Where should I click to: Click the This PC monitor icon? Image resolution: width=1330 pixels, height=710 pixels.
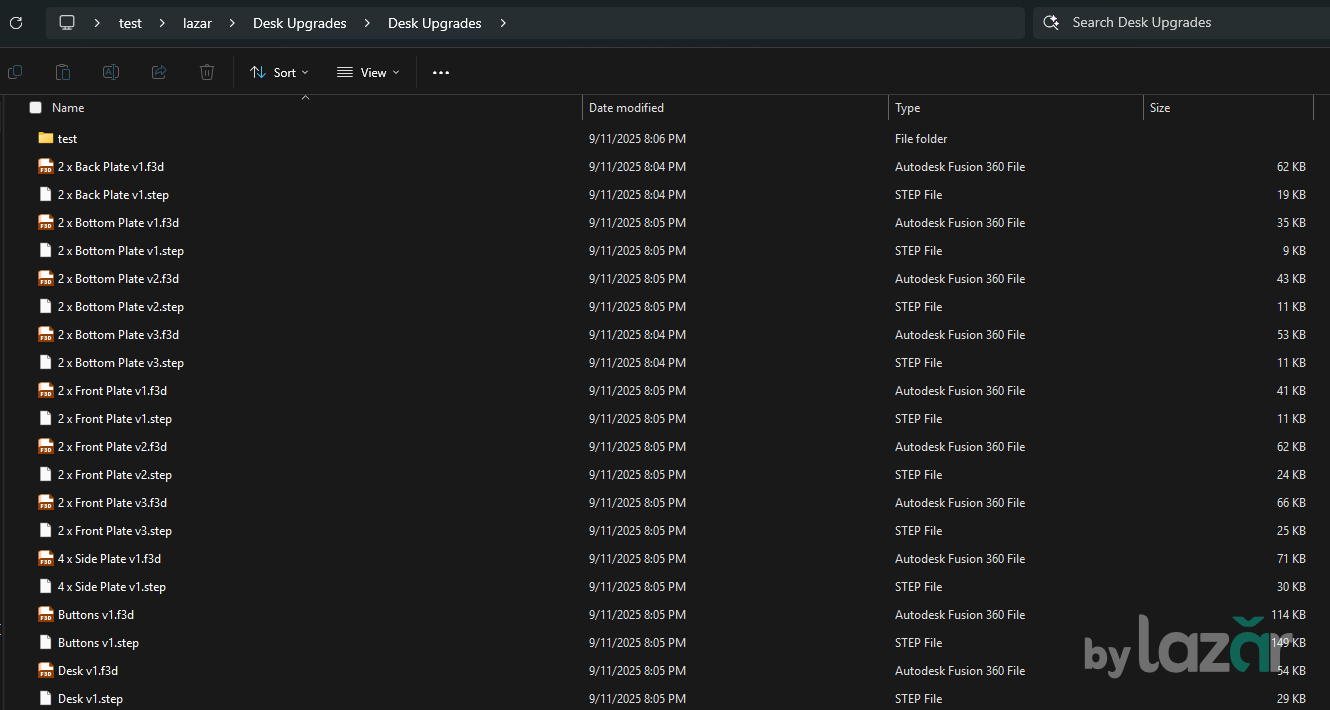(67, 23)
